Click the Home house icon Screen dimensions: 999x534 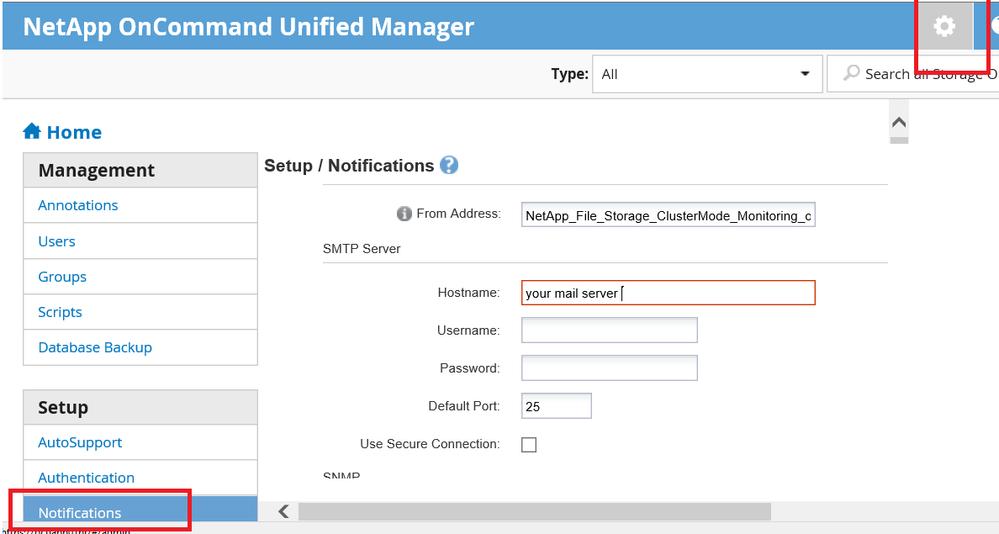[32, 132]
